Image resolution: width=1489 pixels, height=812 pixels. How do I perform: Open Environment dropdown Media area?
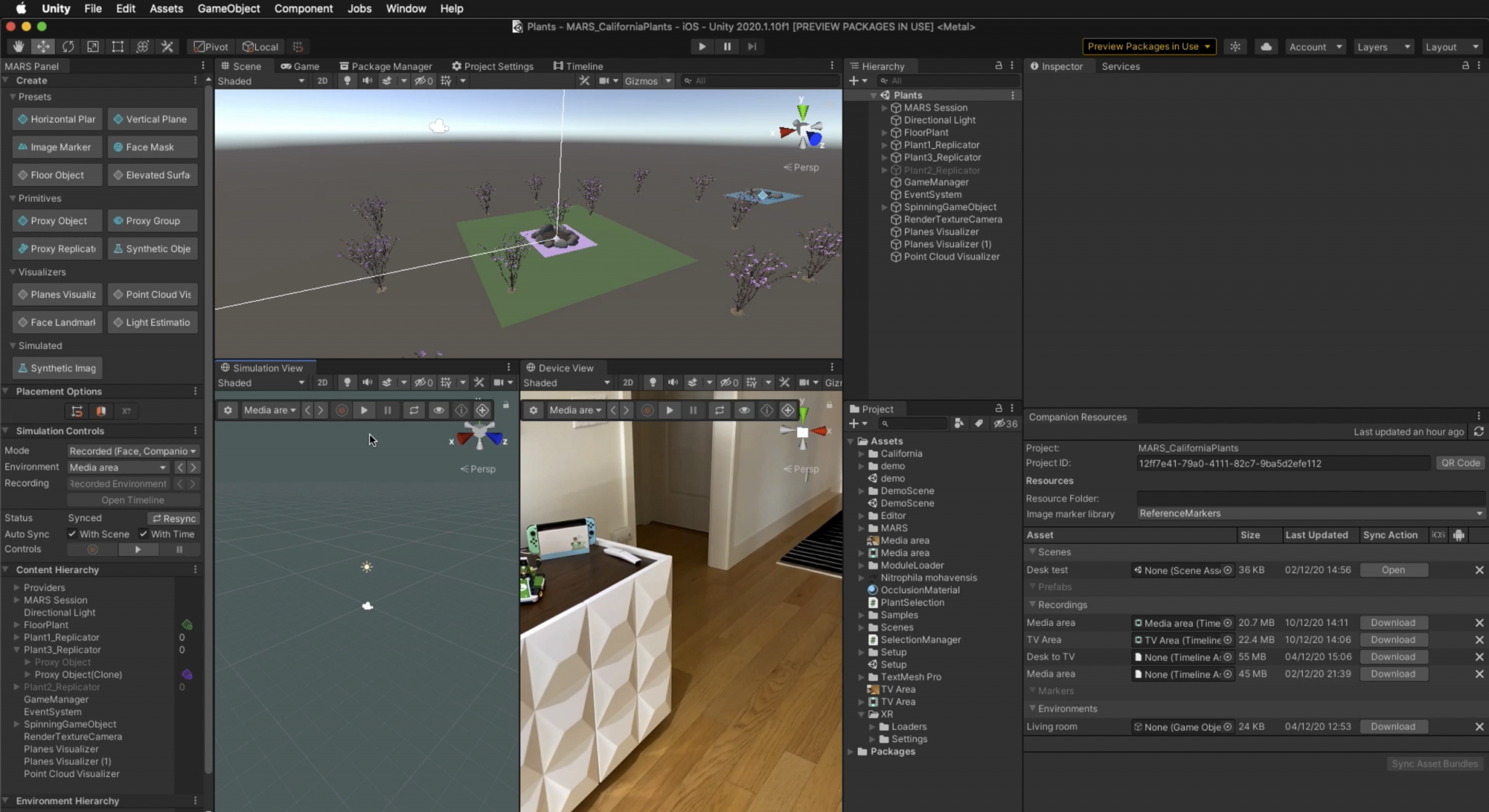tap(119, 467)
